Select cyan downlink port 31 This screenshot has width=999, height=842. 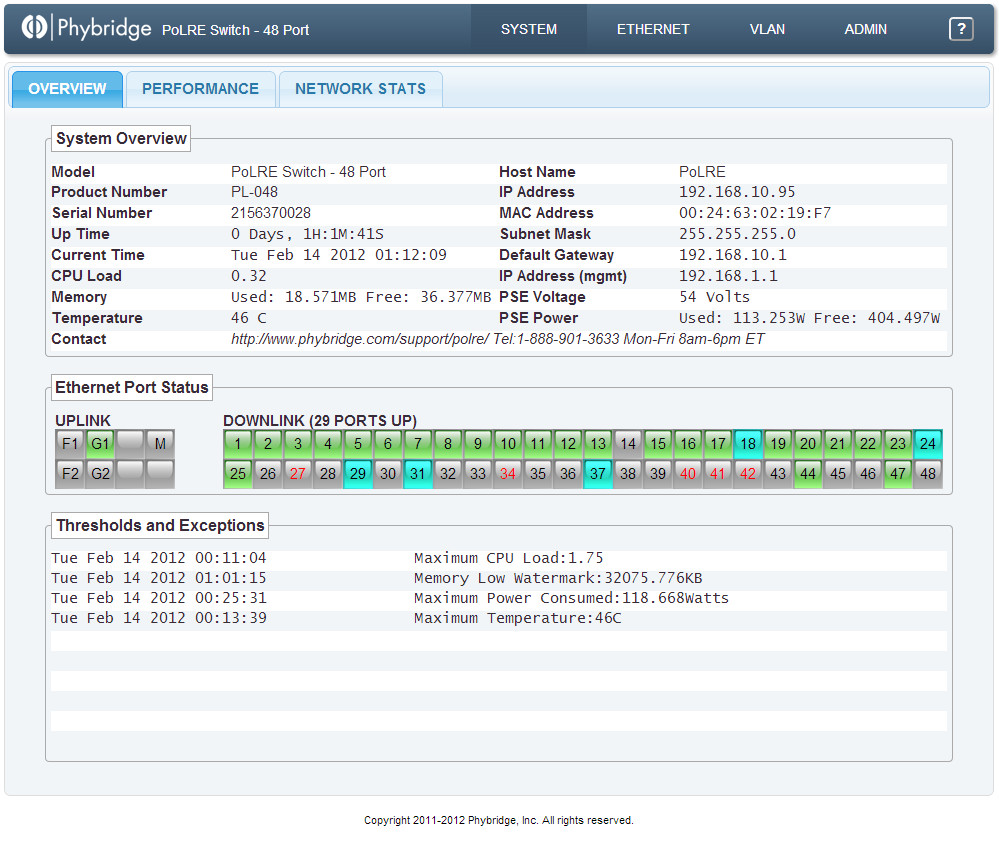[418, 474]
